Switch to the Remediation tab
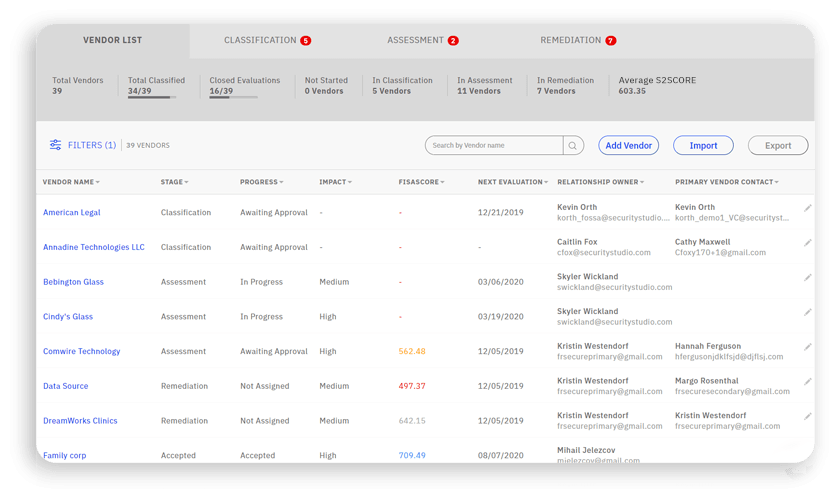 pyautogui.click(x=578, y=40)
